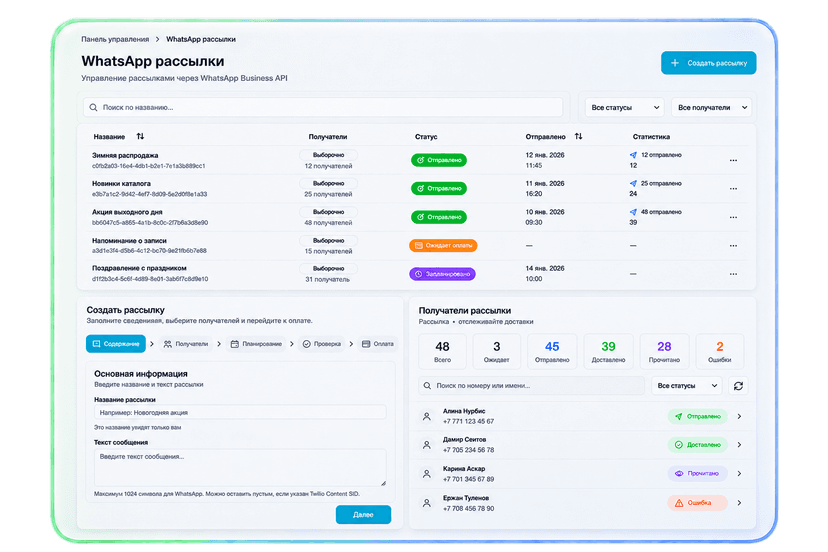Click Отправлено badge for Алина Нурбис
Image resolution: width=828 pixels, height=552 pixels.
point(697,416)
